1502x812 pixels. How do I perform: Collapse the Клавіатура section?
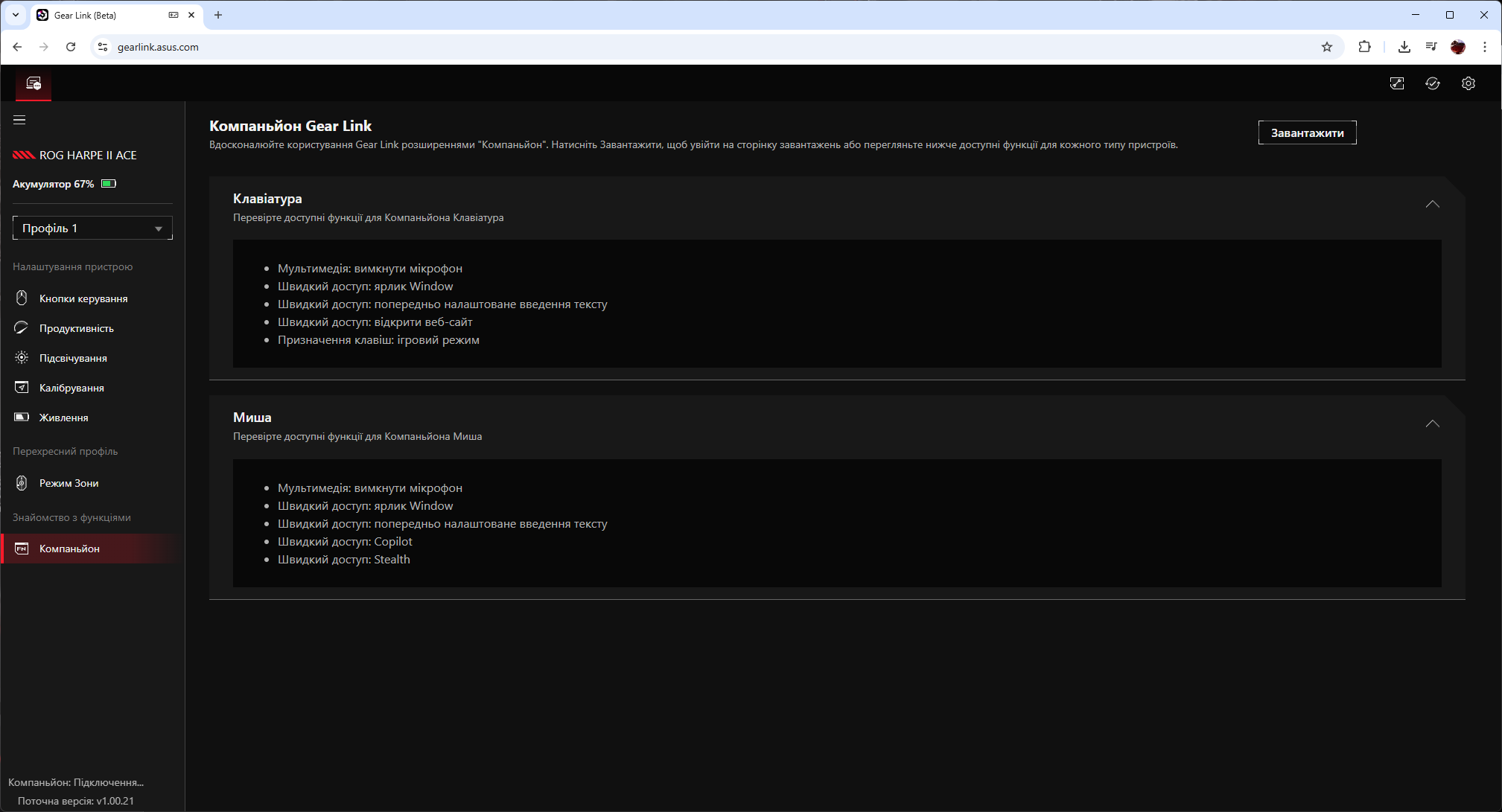coord(1431,204)
